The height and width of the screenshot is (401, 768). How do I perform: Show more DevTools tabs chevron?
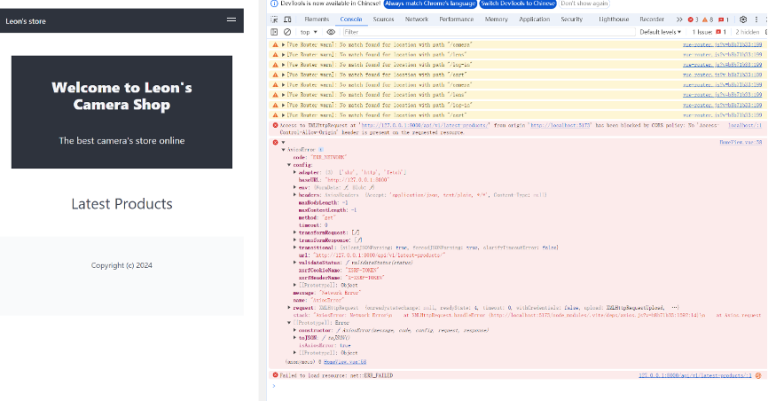click(x=679, y=19)
